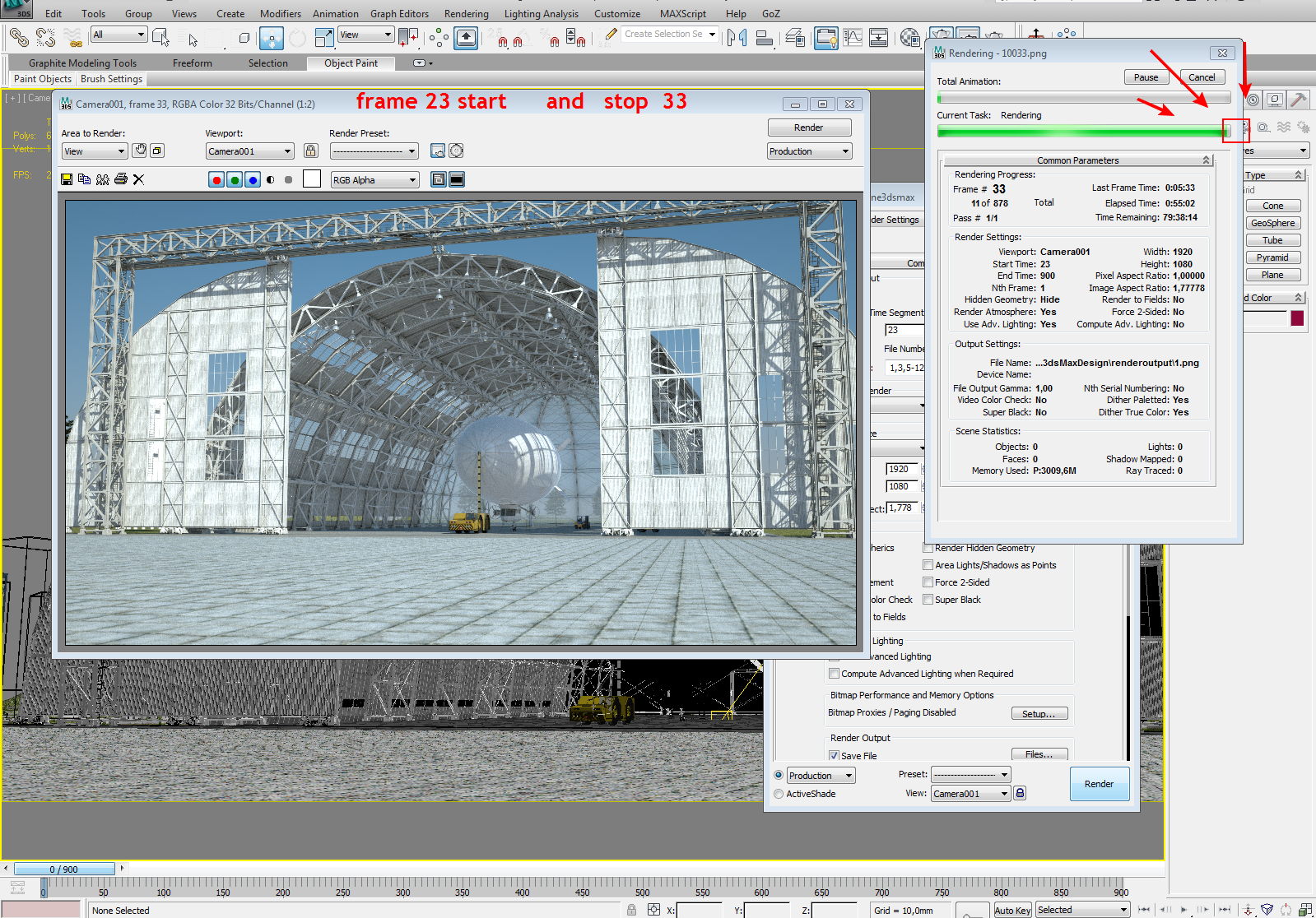Image resolution: width=1316 pixels, height=918 pixels.
Task: Click the lock-to-viewport padlock icon
Action: (x=310, y=151)
